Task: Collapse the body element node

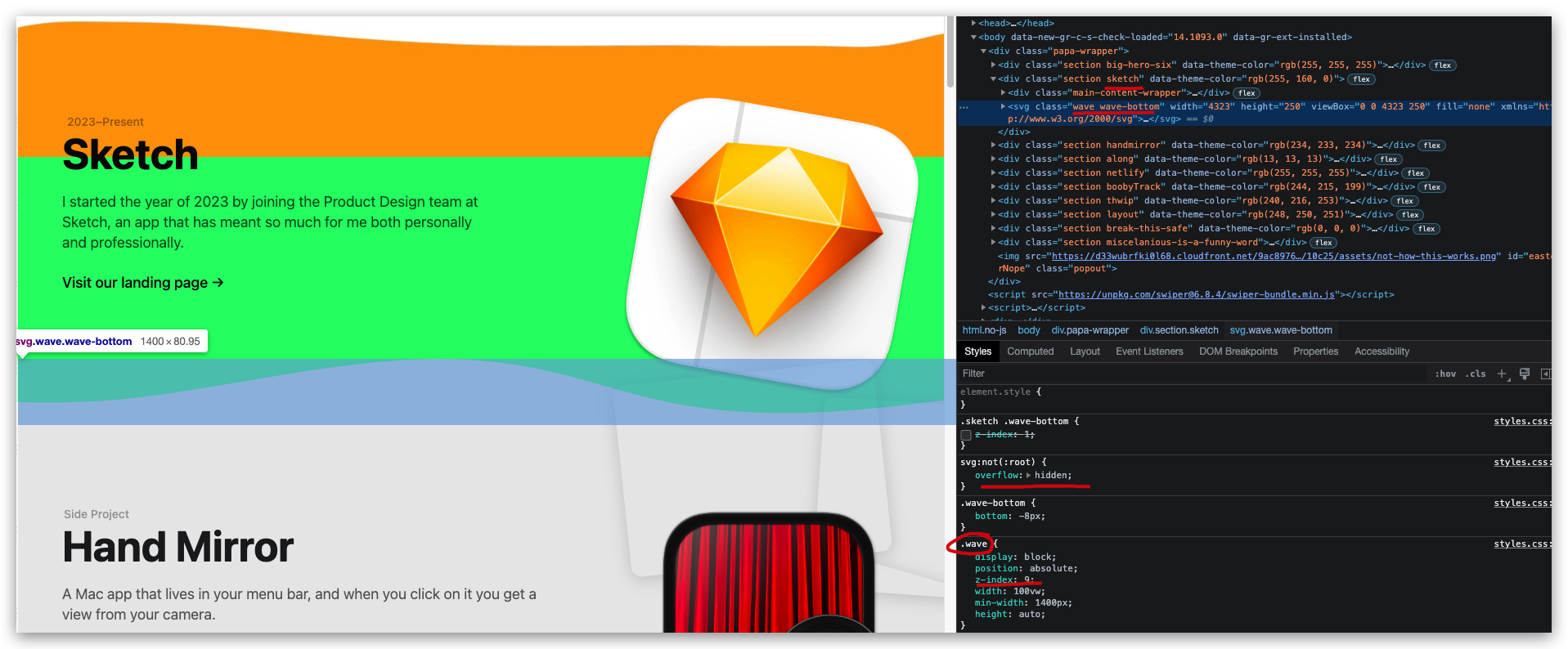Action: tap(973, 38)
